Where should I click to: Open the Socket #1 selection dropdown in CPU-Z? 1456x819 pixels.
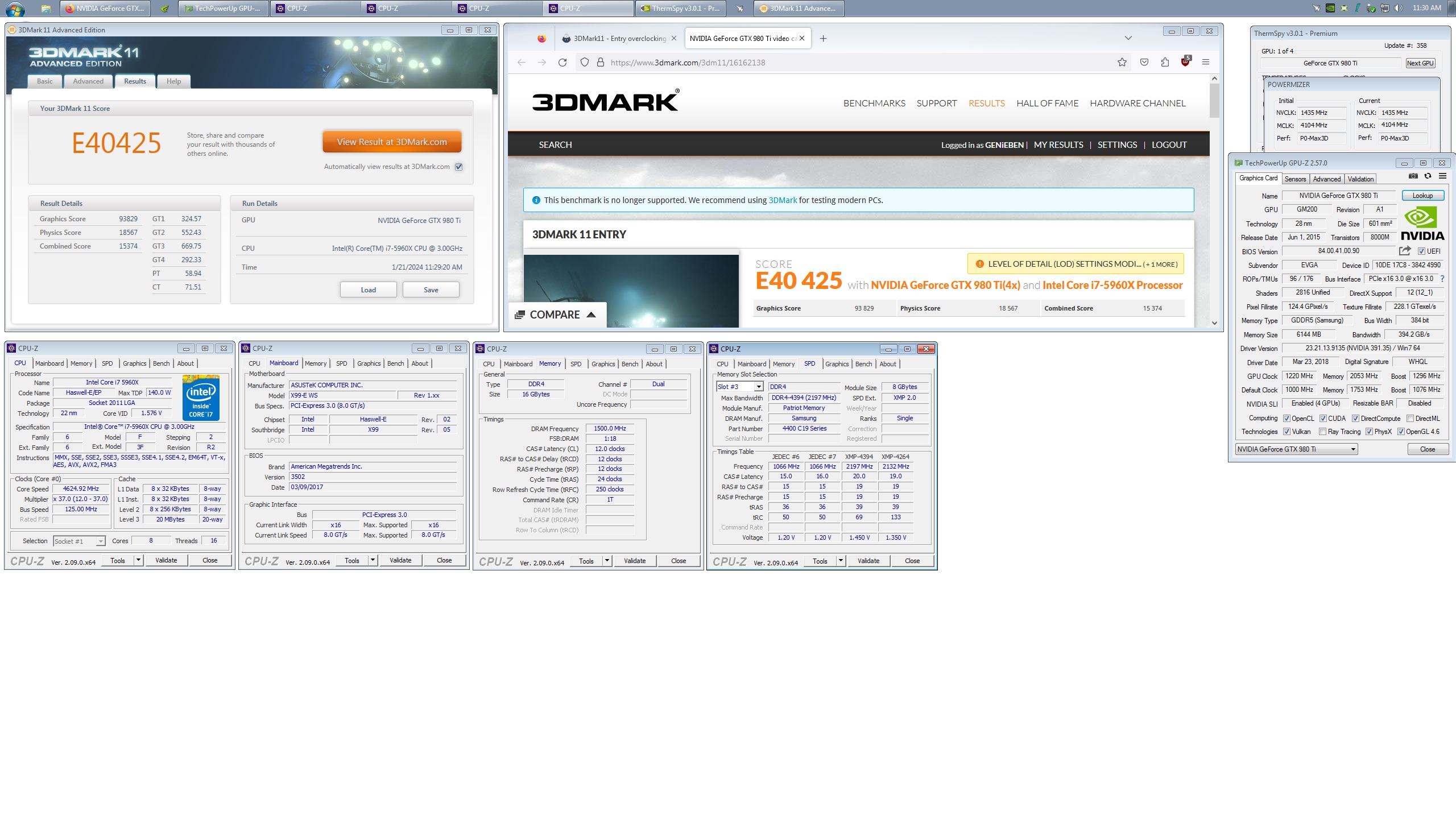(79, 541)
